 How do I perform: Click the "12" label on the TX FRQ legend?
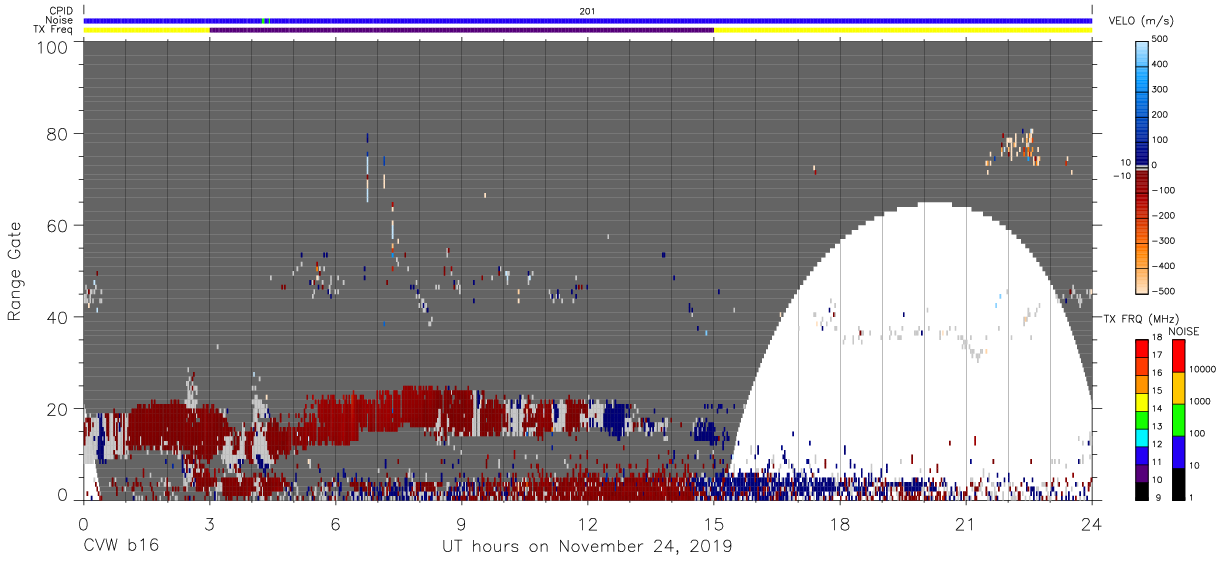tap(1156, 444)
